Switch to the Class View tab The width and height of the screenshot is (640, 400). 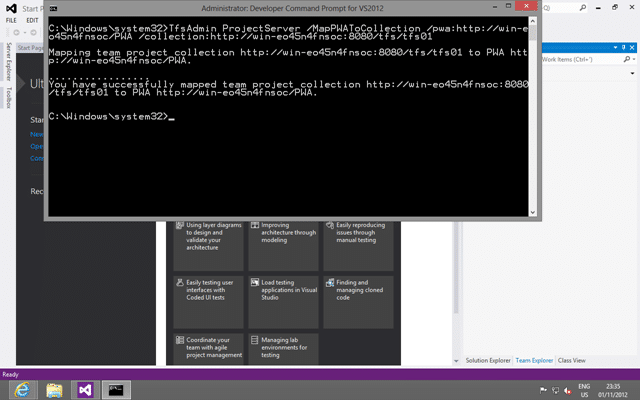pos(571,360)
